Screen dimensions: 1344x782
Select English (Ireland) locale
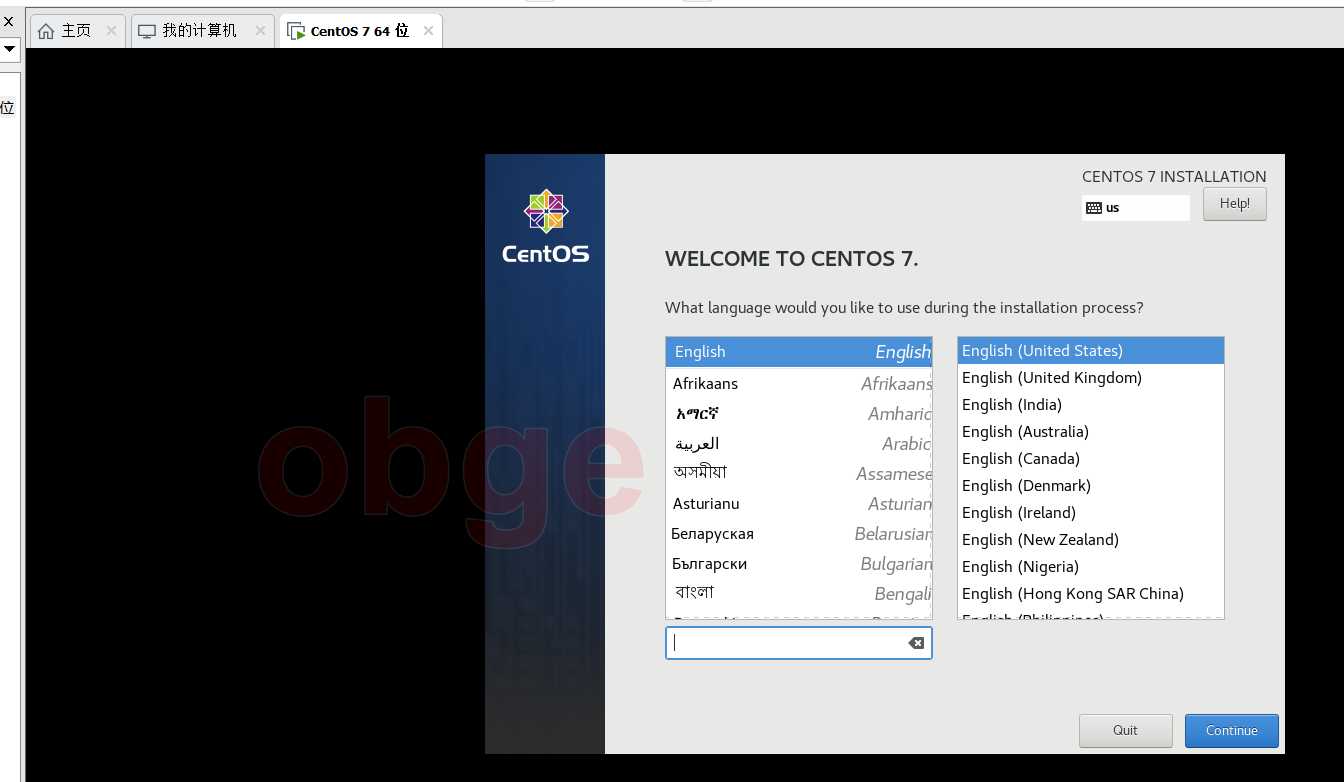pos(1090,513)
